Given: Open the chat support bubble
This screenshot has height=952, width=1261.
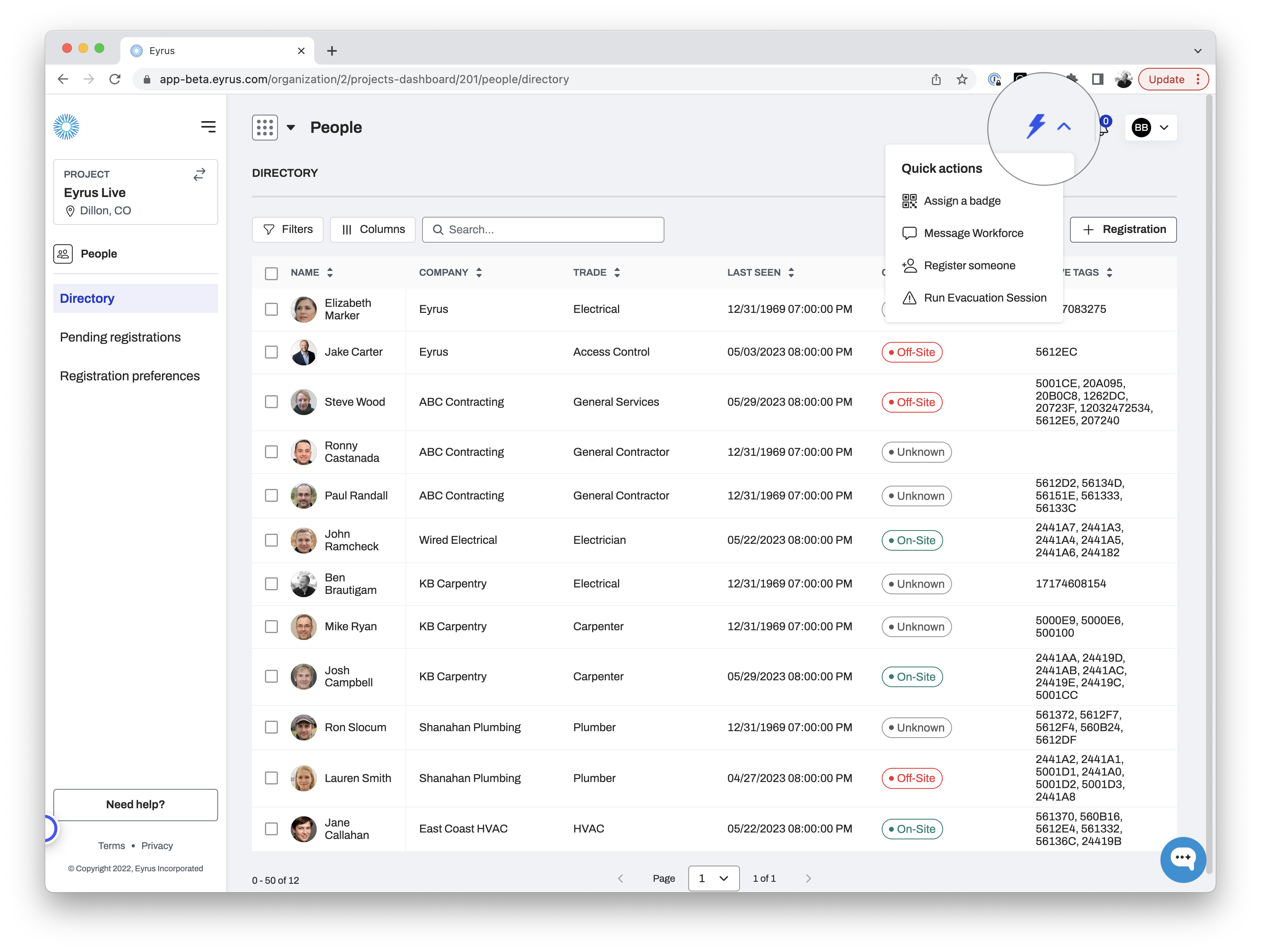Looking at the screenshot, I should [x=1183, y=859].
